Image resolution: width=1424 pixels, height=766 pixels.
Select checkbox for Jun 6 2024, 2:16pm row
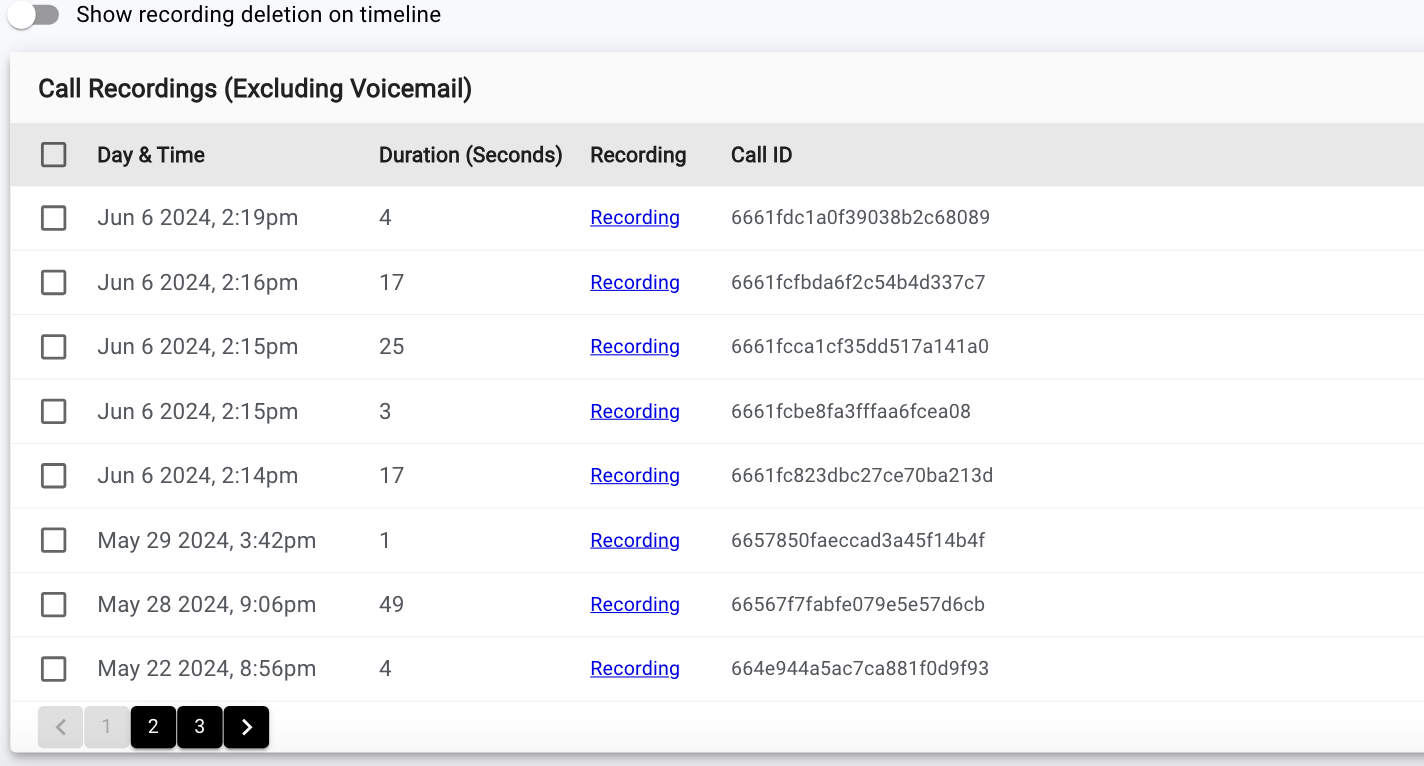tap(54, 283)
